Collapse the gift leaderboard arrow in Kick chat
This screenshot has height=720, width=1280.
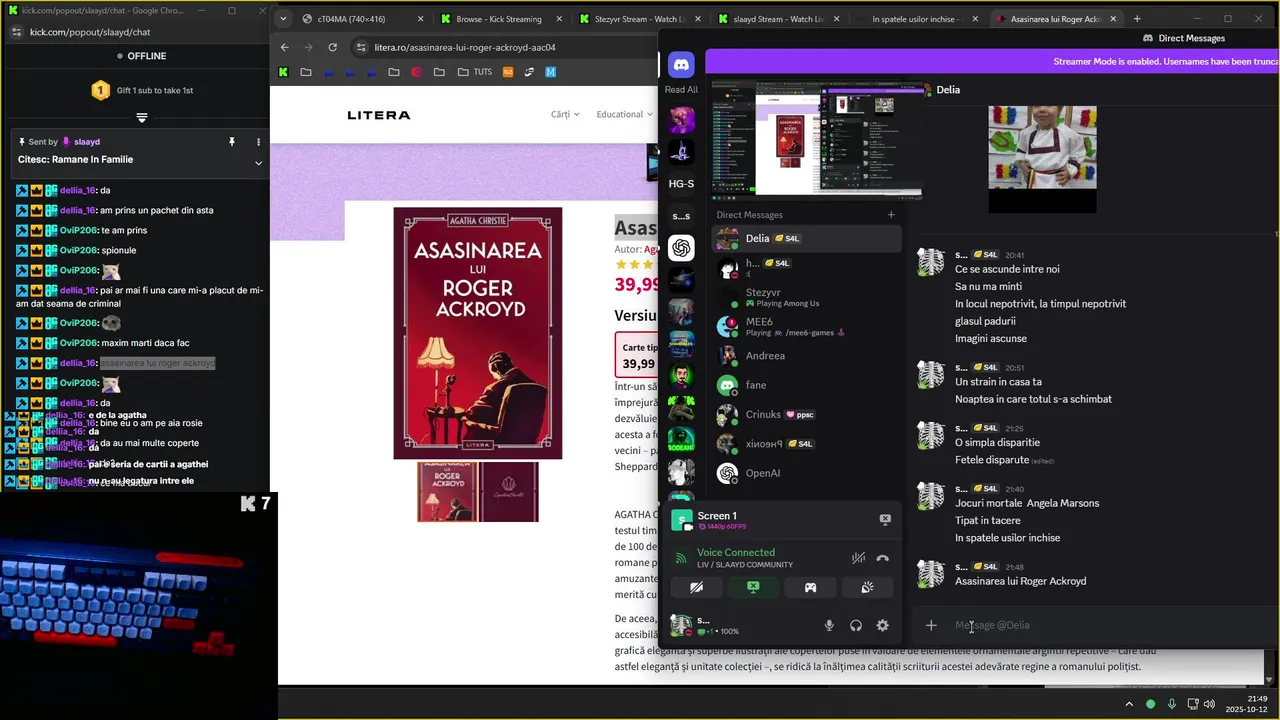coord(142,118)
